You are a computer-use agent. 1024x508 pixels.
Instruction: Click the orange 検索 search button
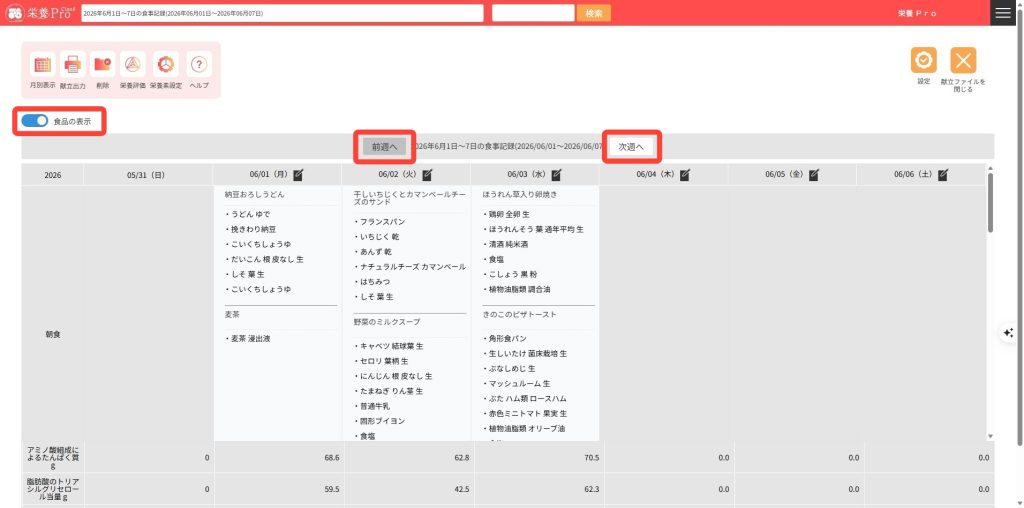tap(594, 13)
